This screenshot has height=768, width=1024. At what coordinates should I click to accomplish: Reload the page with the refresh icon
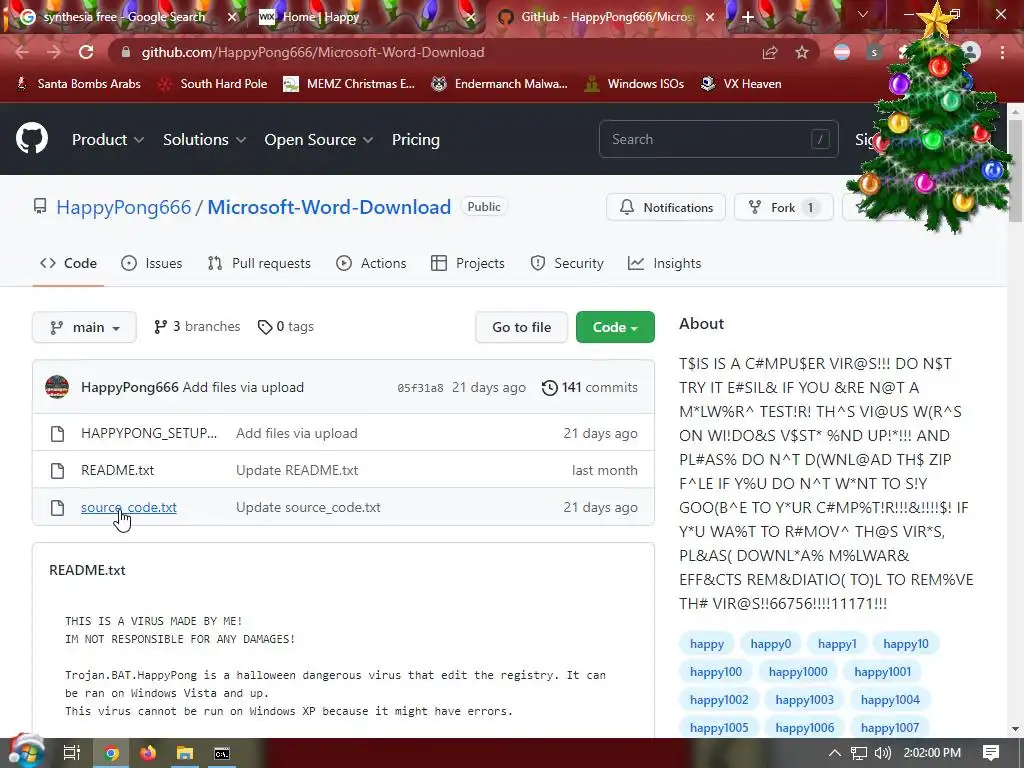pyautogui.click(x=86, y=52)
